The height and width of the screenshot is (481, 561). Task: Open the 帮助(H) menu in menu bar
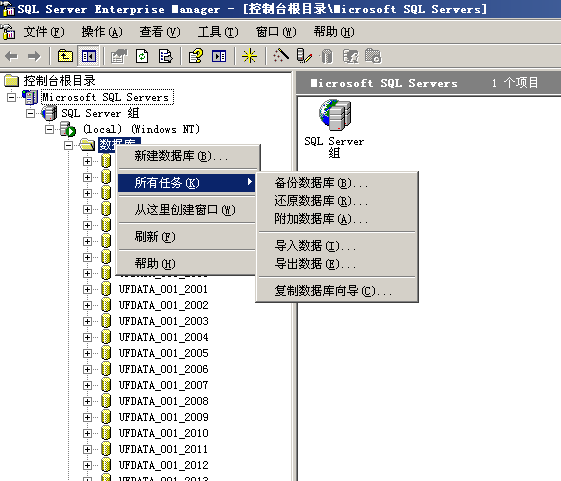click(x=334, y=32)
